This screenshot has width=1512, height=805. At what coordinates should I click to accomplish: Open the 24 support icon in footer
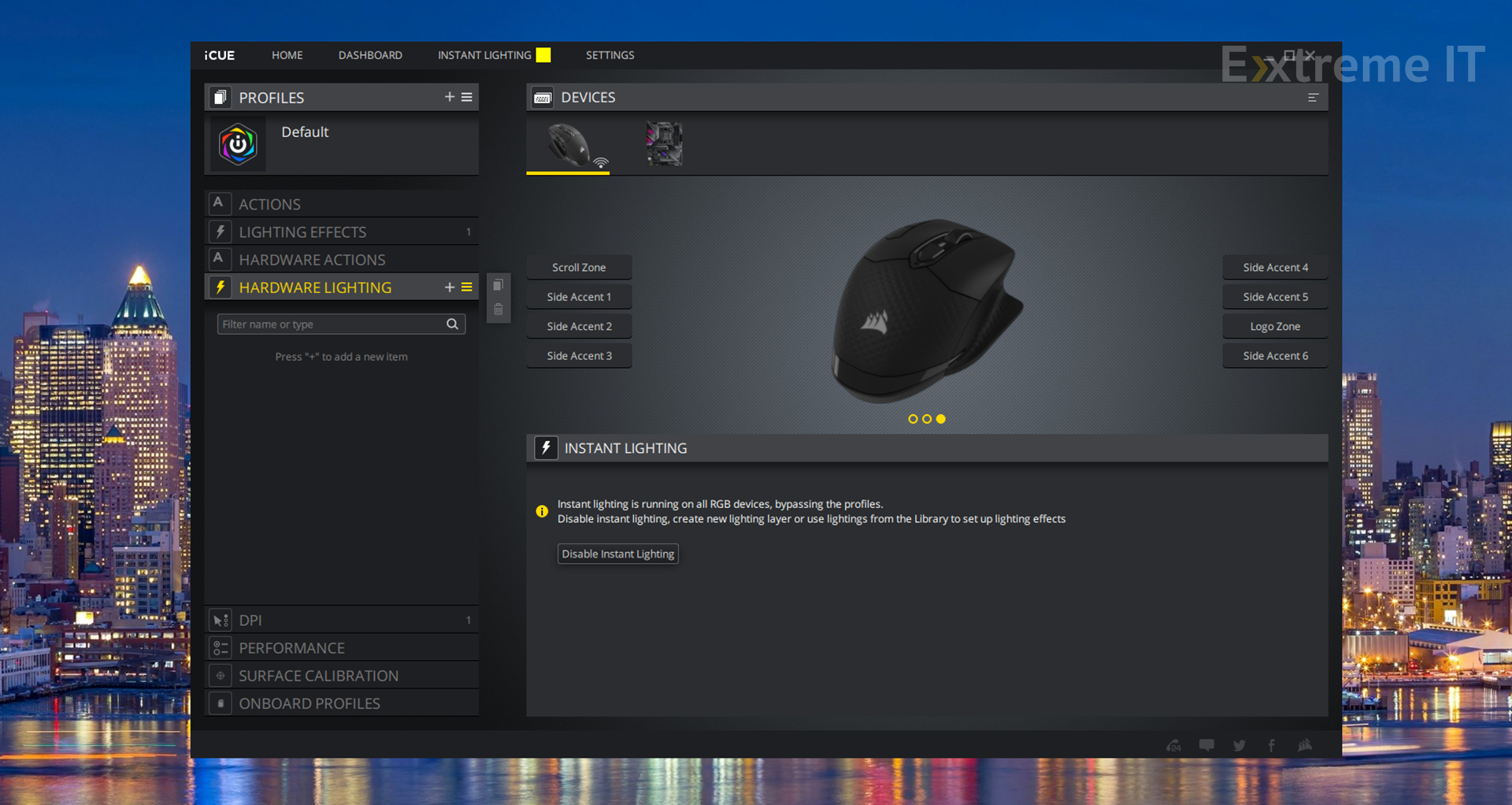pos(1173,744)
